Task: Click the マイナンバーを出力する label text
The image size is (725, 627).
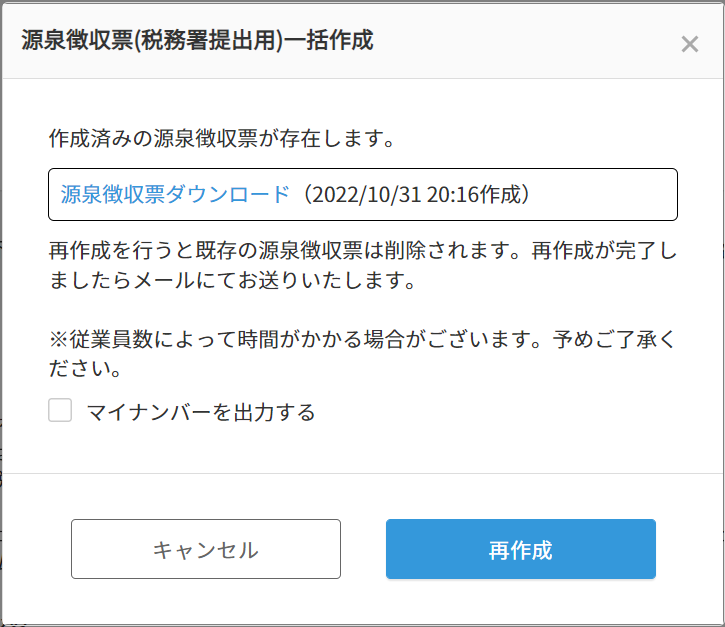Action: coord(201,411)
